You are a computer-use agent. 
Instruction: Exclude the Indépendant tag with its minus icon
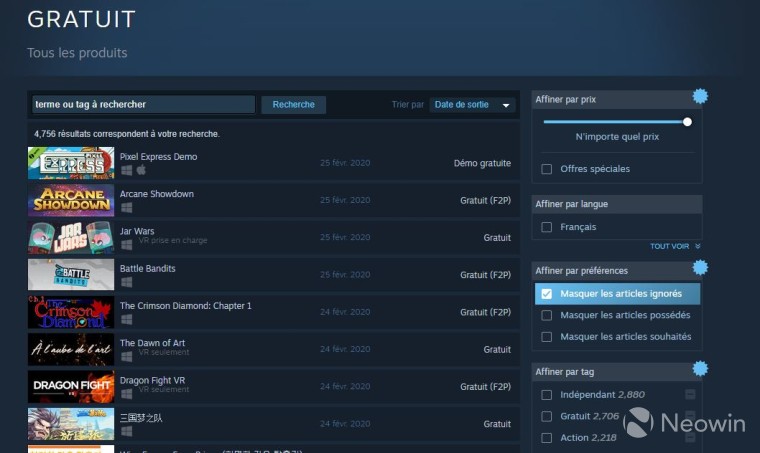690,394
